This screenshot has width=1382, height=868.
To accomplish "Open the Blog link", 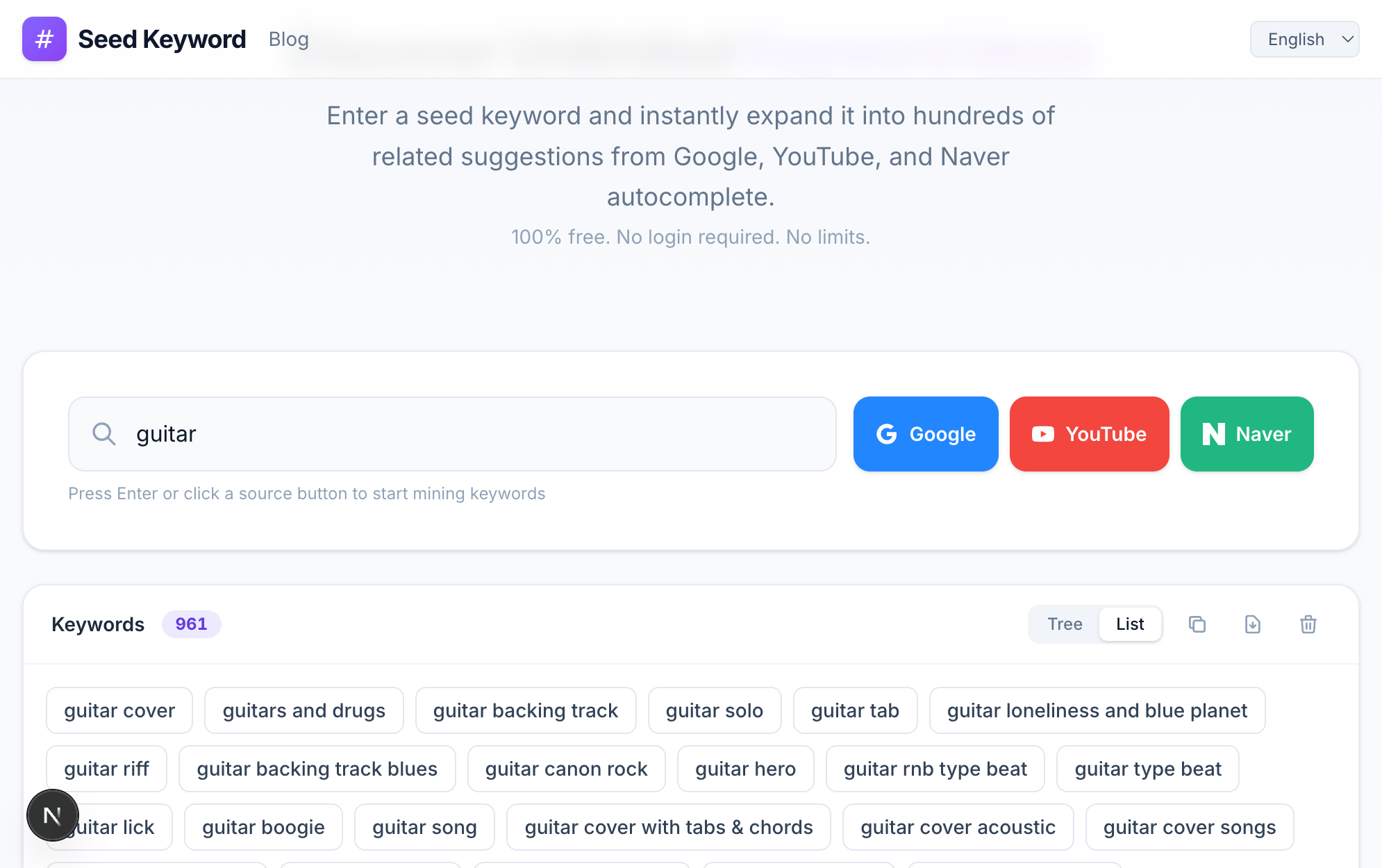I will [x=289, y=40].
